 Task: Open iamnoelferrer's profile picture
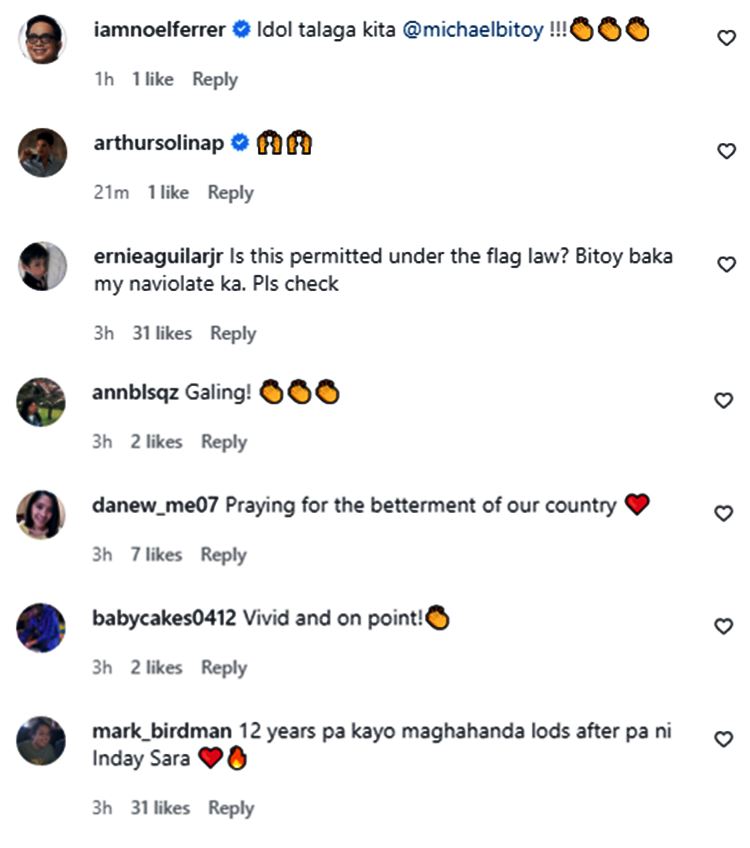click(42, 40)
